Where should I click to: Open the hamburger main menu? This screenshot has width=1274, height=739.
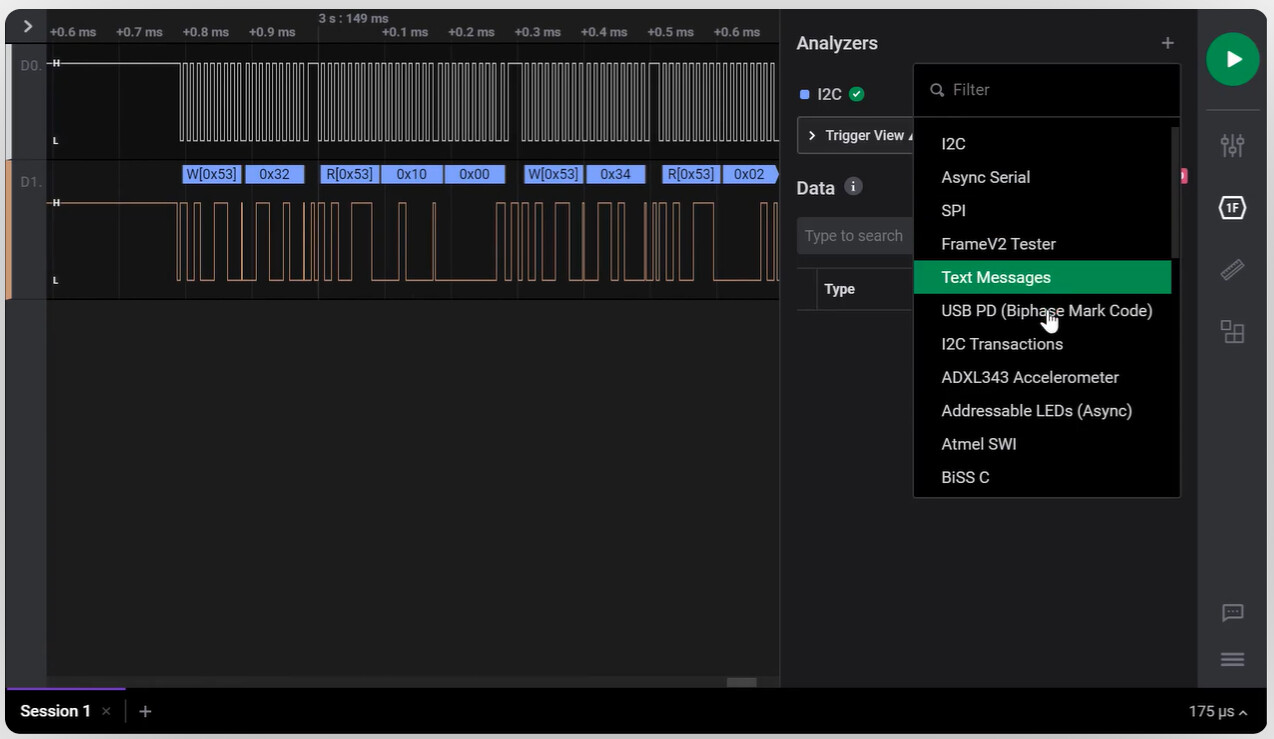tap(1232, 659)
